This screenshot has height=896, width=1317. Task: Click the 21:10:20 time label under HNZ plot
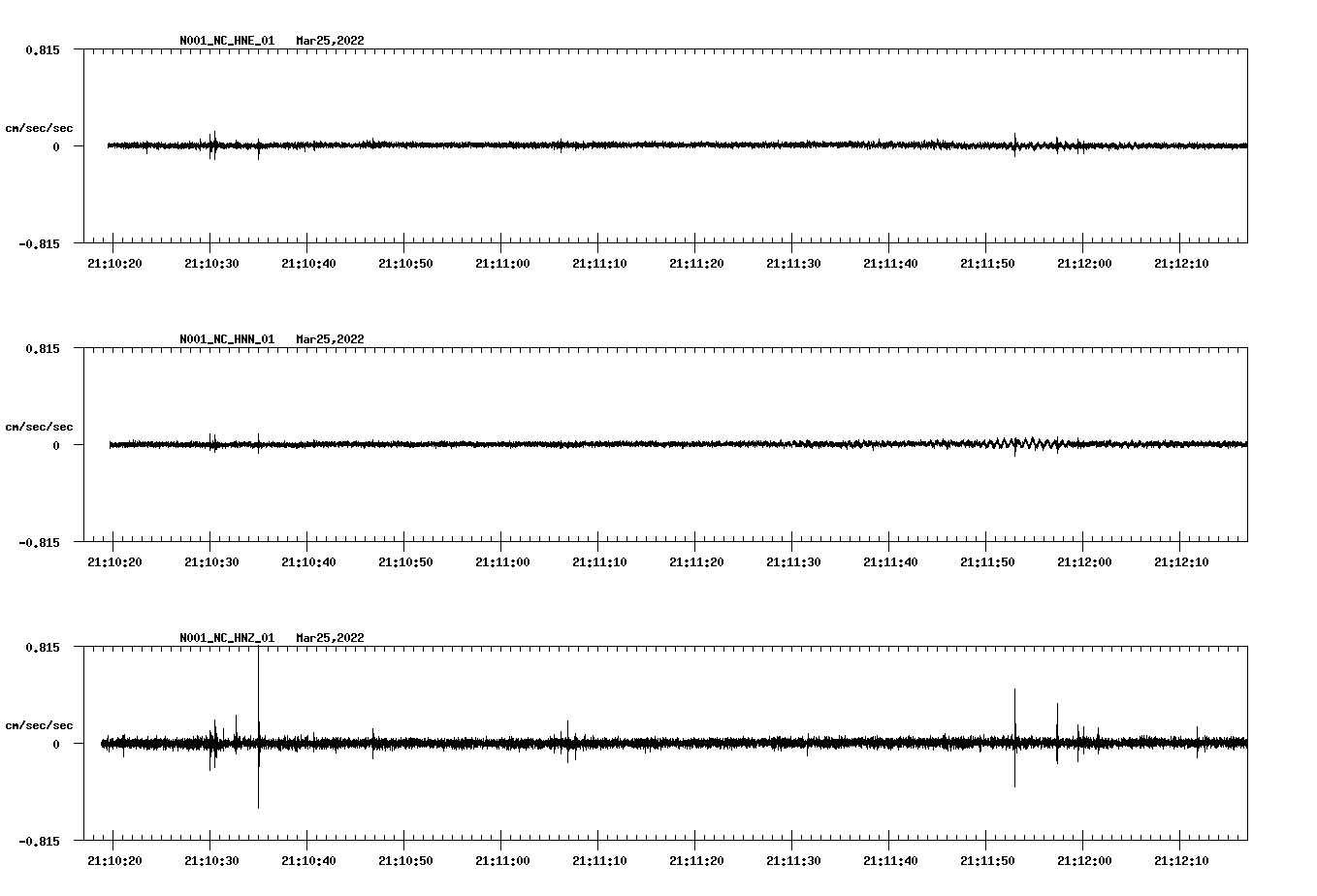point(114,860)
